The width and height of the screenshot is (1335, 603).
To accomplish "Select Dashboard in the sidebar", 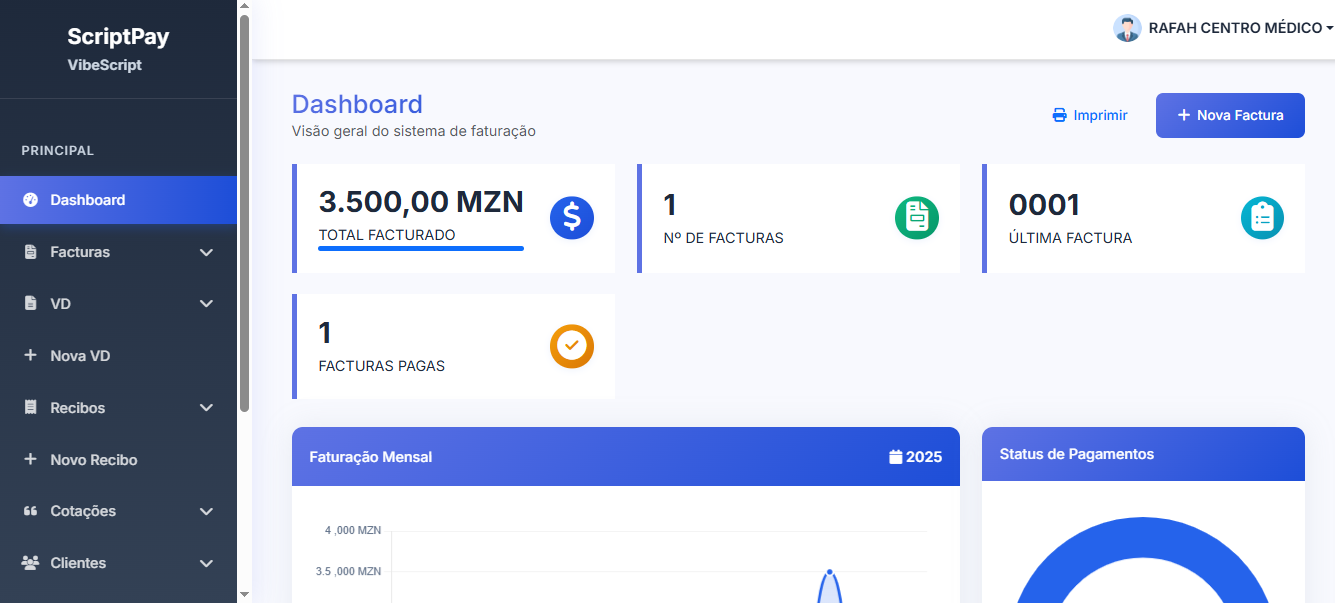I will 88,200.
